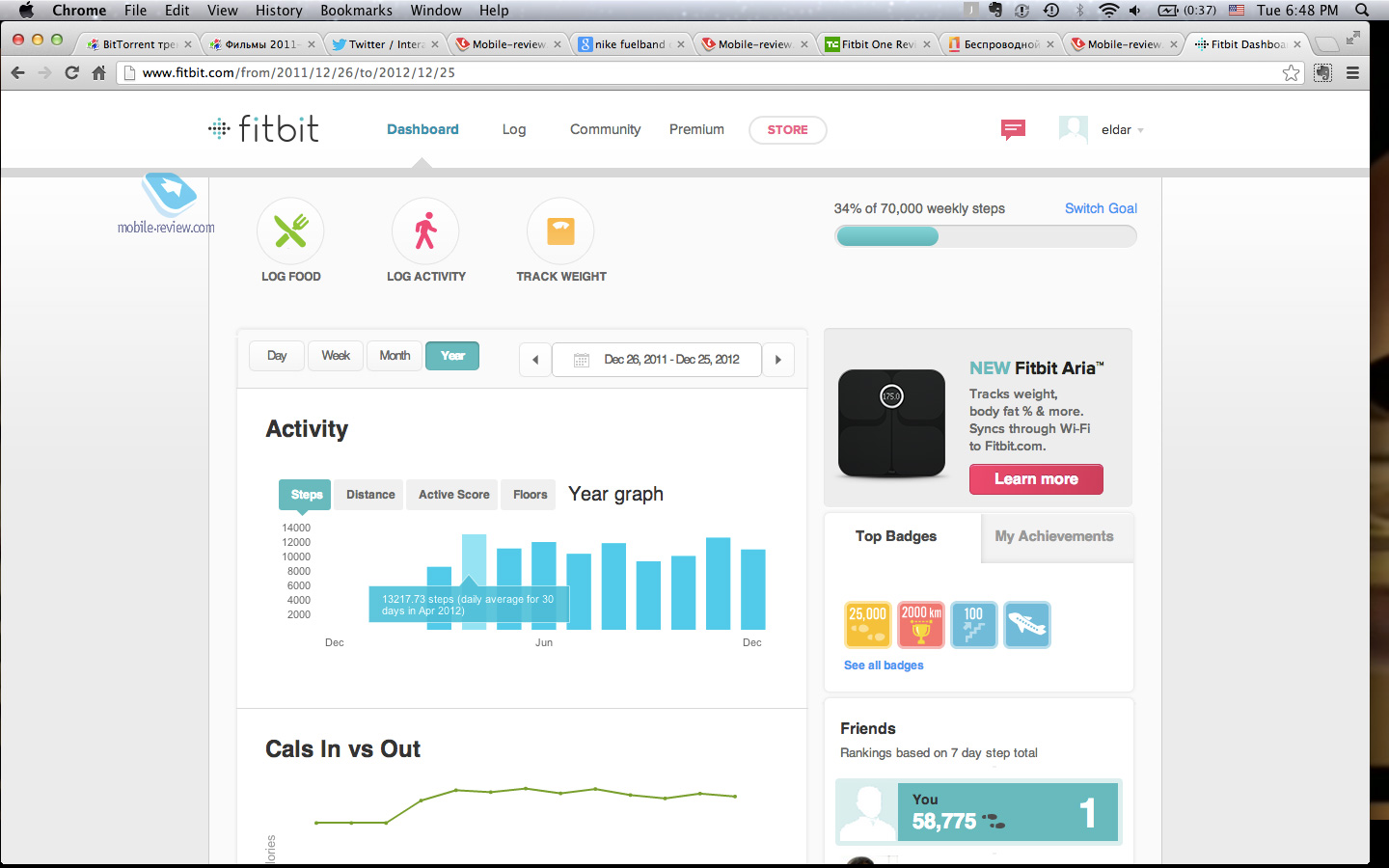This screenshot has height=868, width=1389.
Task: Reload the page with refresh icon
Action: click(x=71, y=72)
